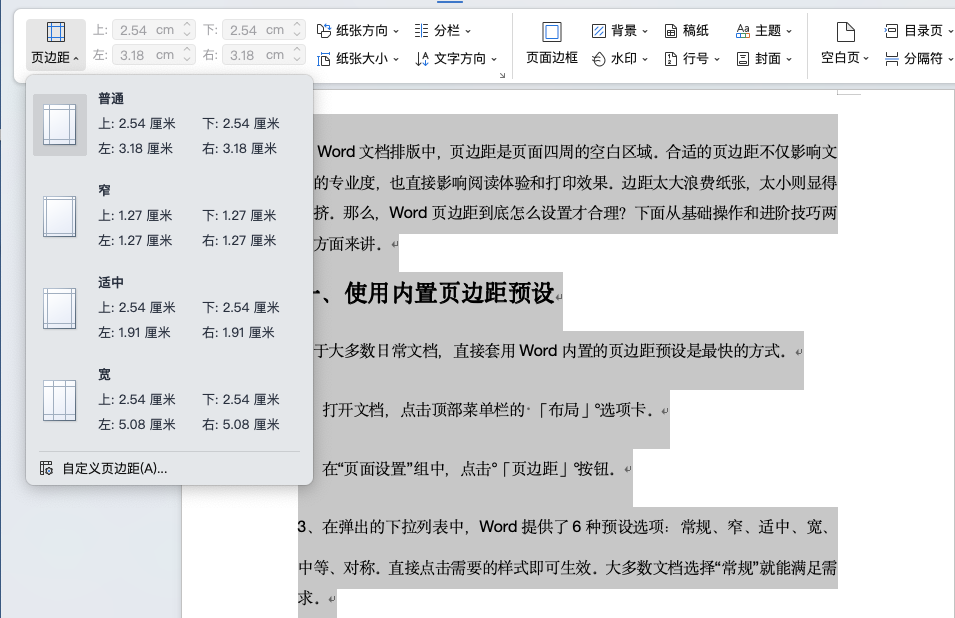
Task: Click the 纸张大小 paper size icon
Action: click(323, 59)
